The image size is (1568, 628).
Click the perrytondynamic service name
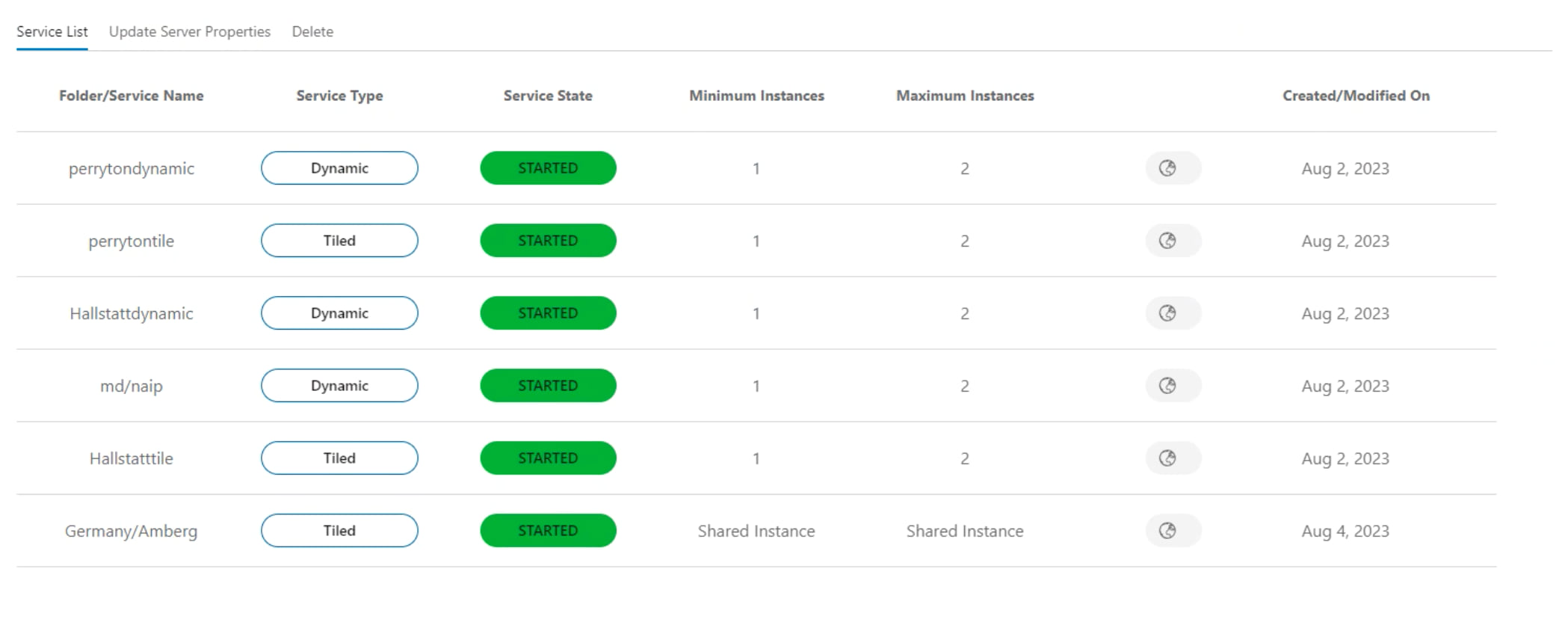132,168
